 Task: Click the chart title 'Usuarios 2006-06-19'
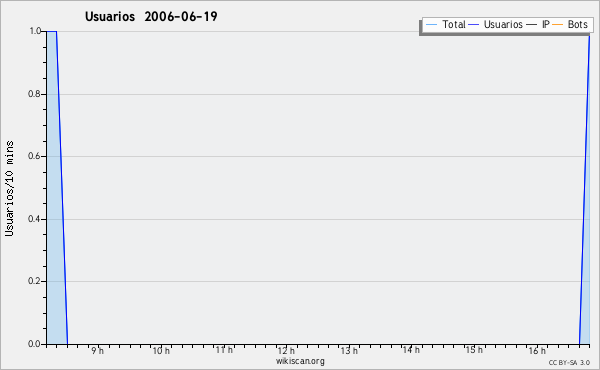pos(151,16)
